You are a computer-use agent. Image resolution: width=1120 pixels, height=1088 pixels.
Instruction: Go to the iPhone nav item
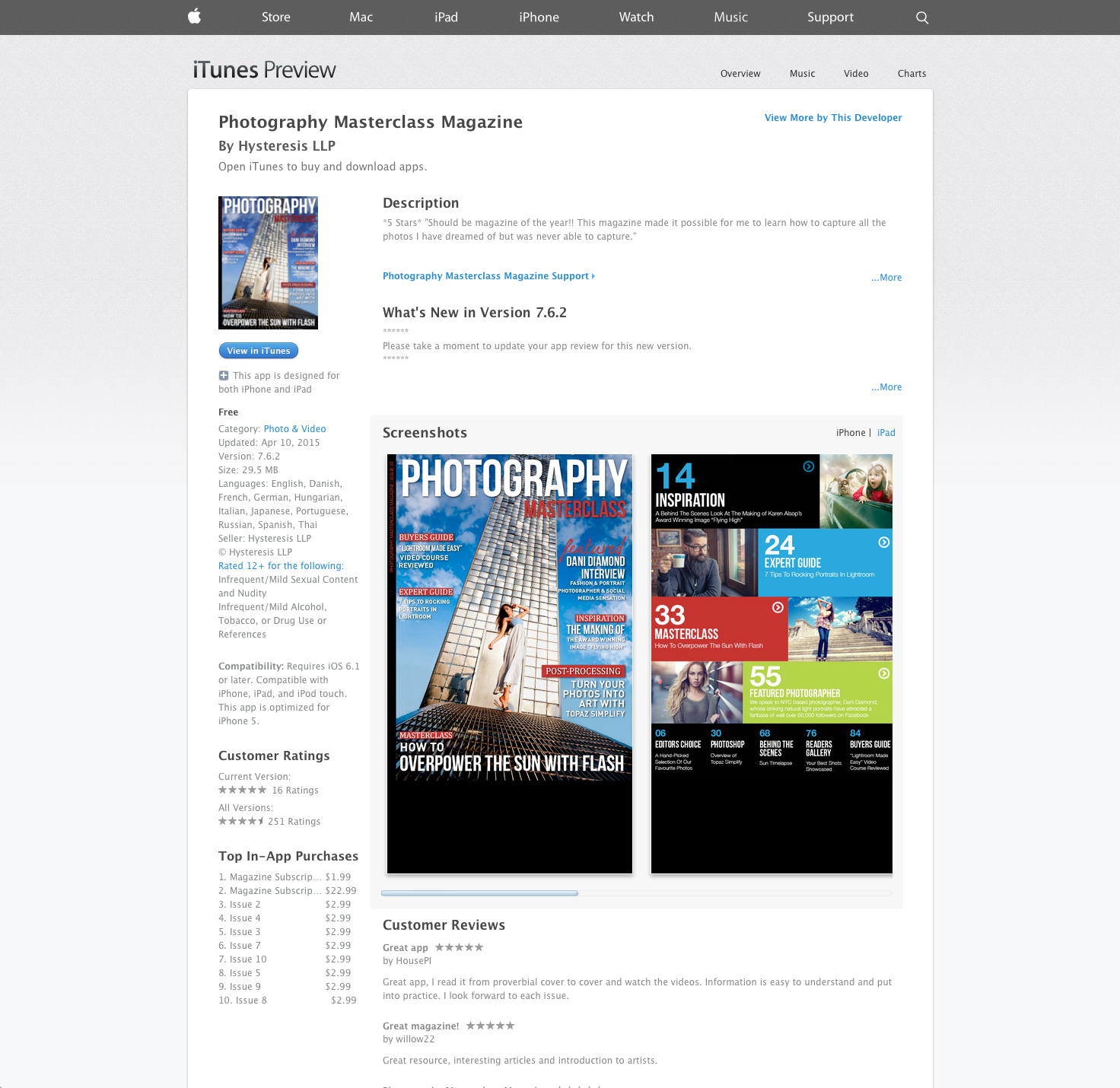(x=539, y=17)
